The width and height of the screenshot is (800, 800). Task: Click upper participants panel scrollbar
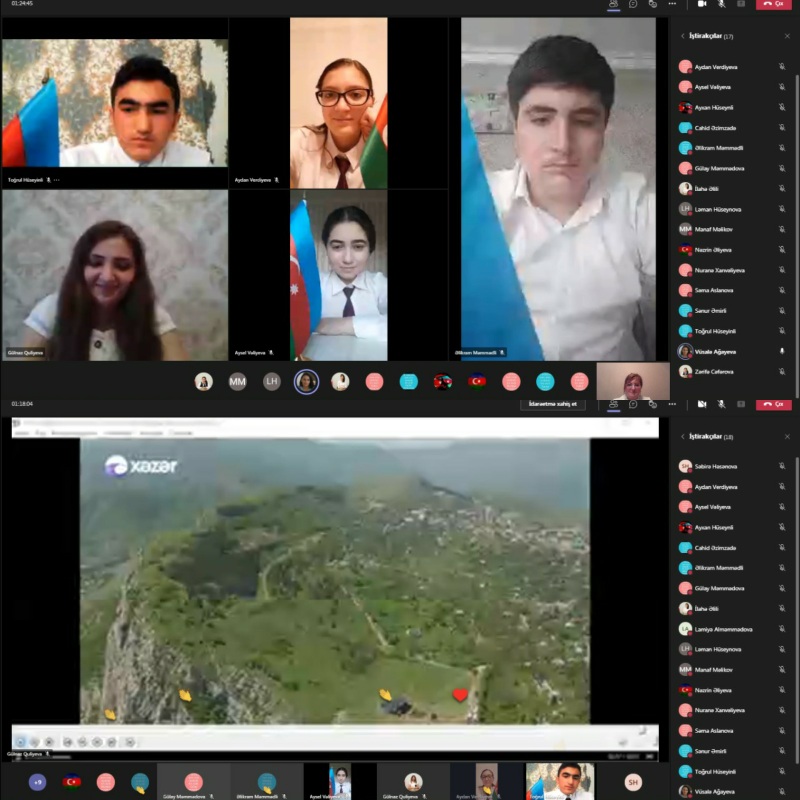(x=797, y=235)
